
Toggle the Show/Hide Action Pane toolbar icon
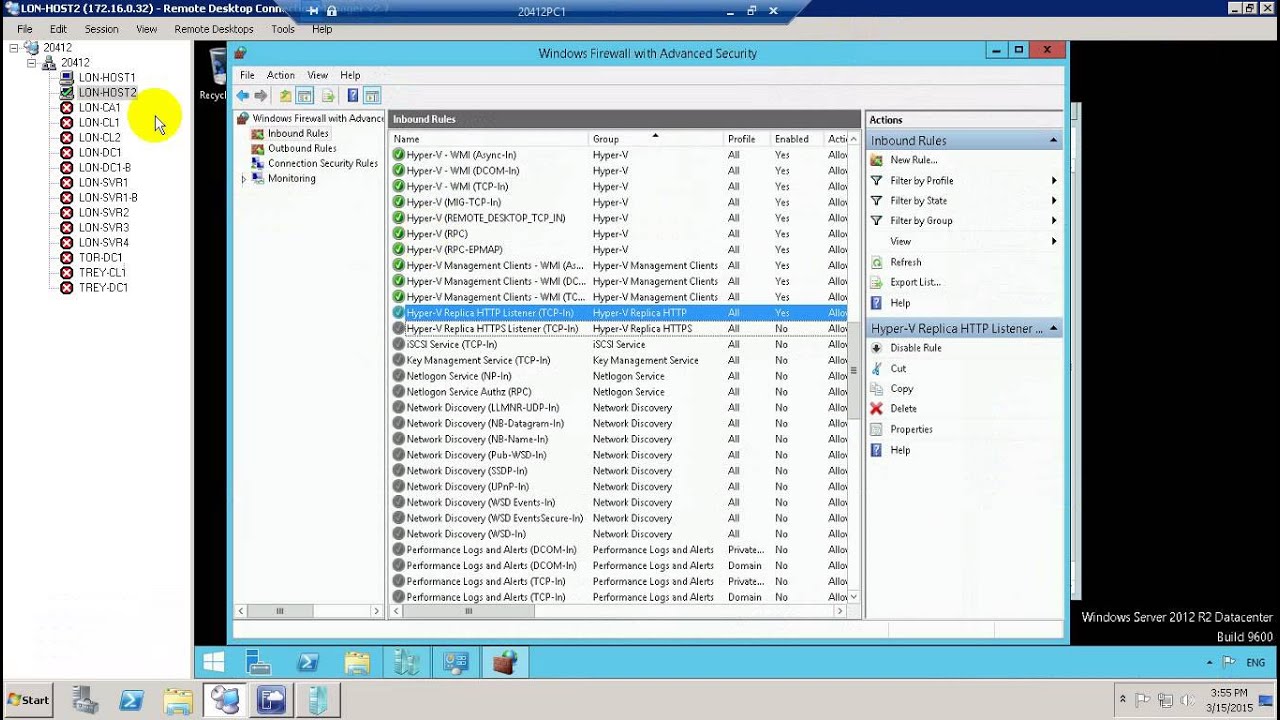[x=372, y=96]
